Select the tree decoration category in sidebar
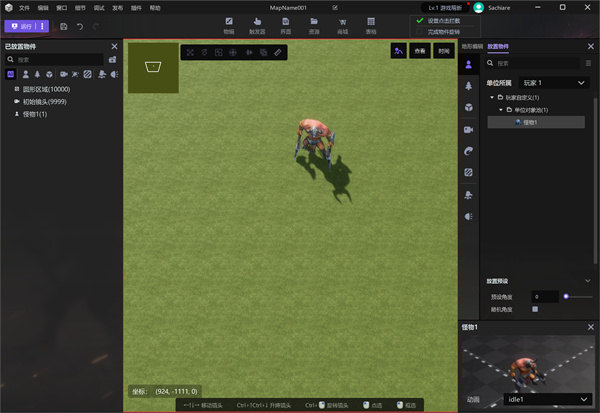 [468, 86]
